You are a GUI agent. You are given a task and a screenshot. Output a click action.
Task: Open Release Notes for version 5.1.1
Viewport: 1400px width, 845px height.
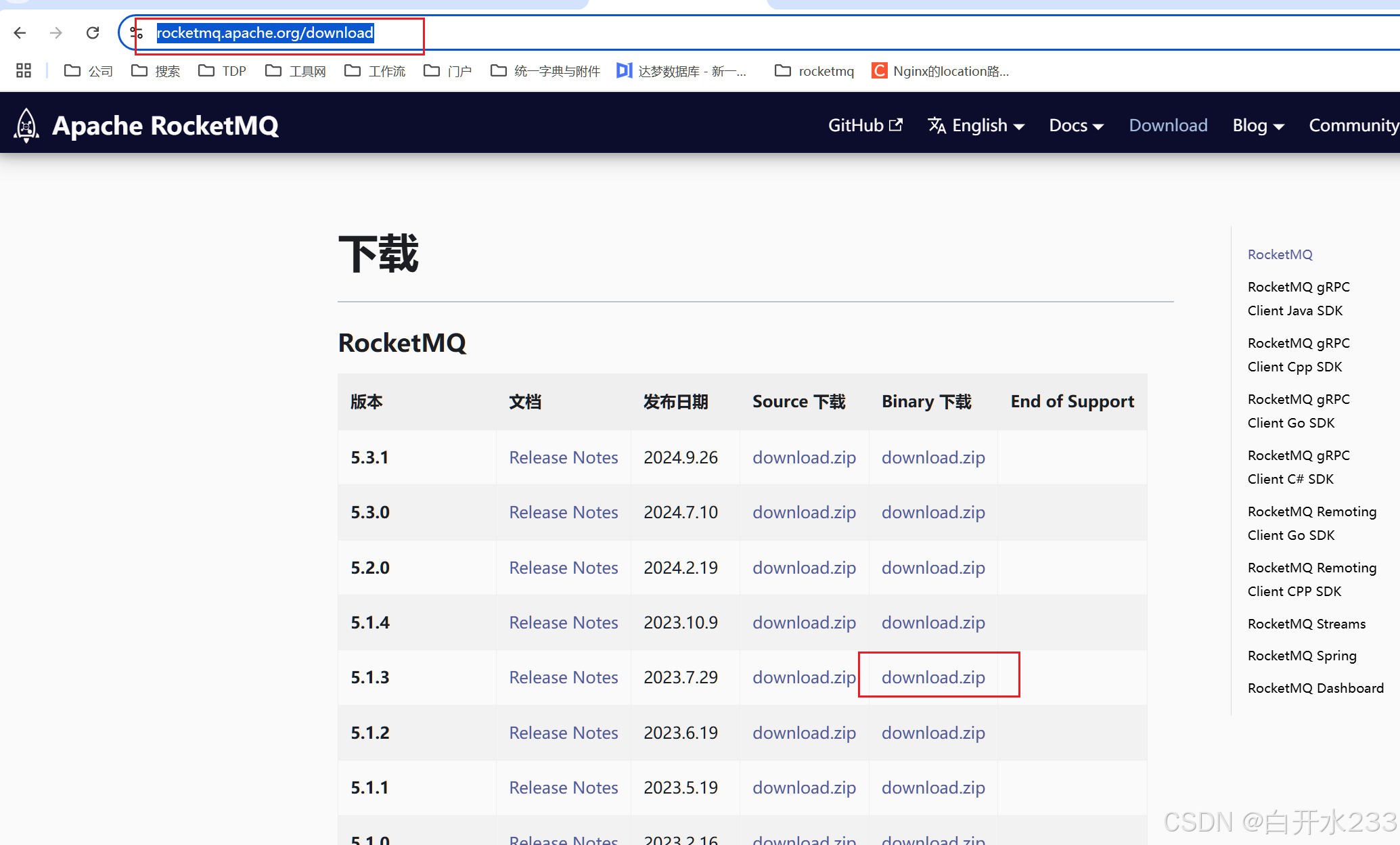coord(564,787)
